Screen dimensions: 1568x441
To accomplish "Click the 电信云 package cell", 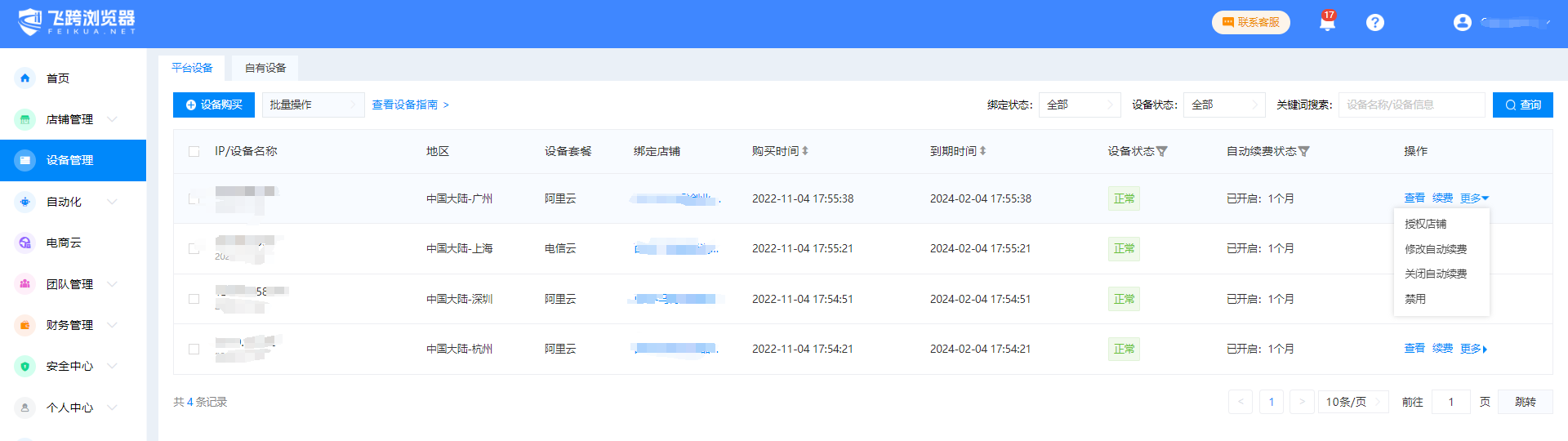I will click(x=560, y=248).
